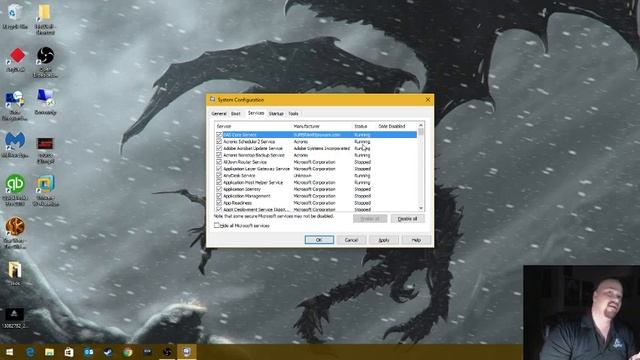Click the OK button
640x360 pixels.
(319, 240)
